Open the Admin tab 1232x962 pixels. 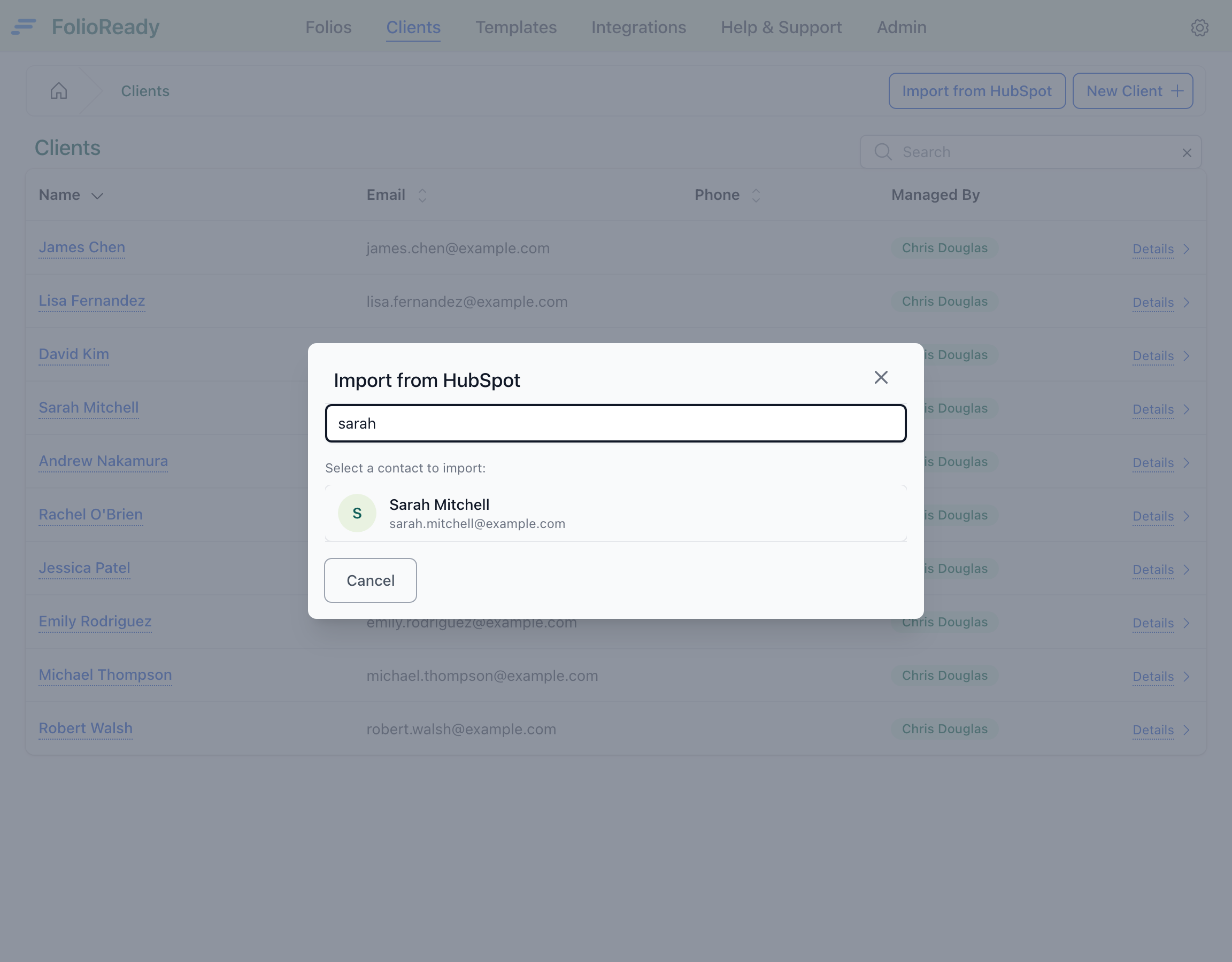(x=901, y=27)
